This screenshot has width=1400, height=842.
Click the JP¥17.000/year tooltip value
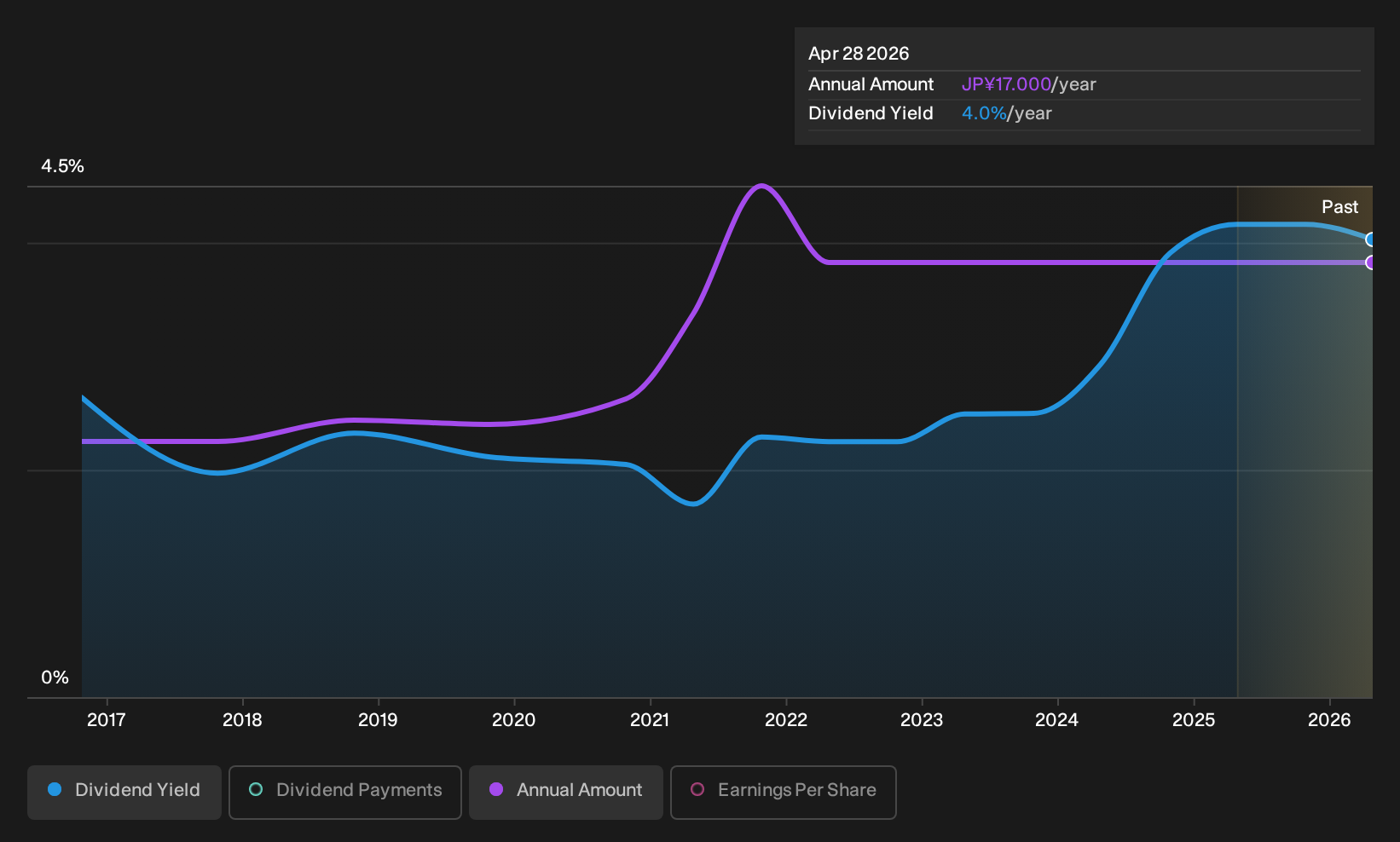[1028, 84]
